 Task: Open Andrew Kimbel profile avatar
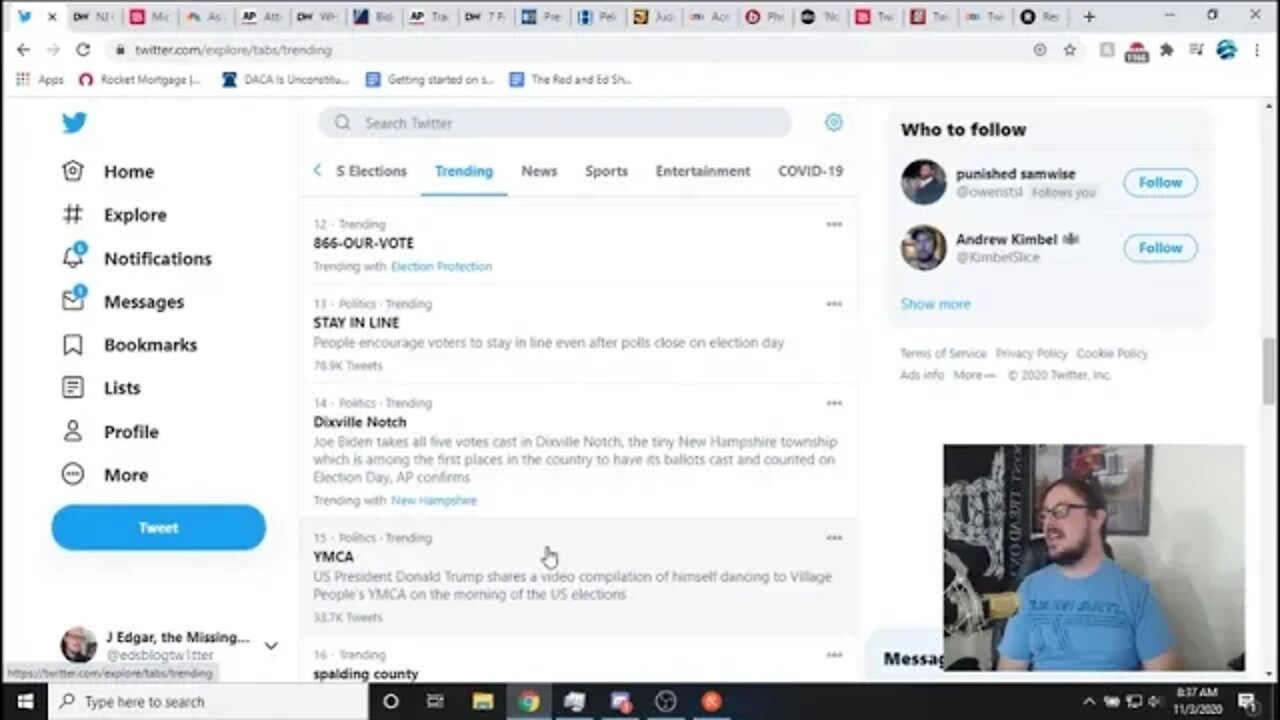[x=923, y=247]
